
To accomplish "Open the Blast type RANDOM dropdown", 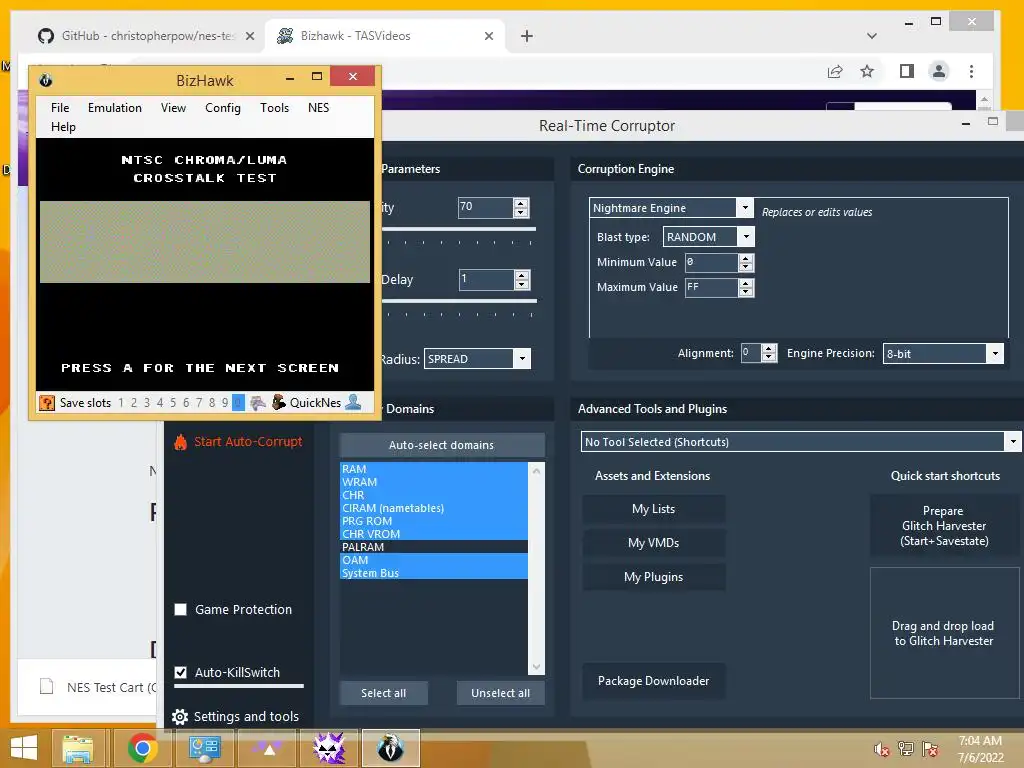I will [x=746, y=236].
